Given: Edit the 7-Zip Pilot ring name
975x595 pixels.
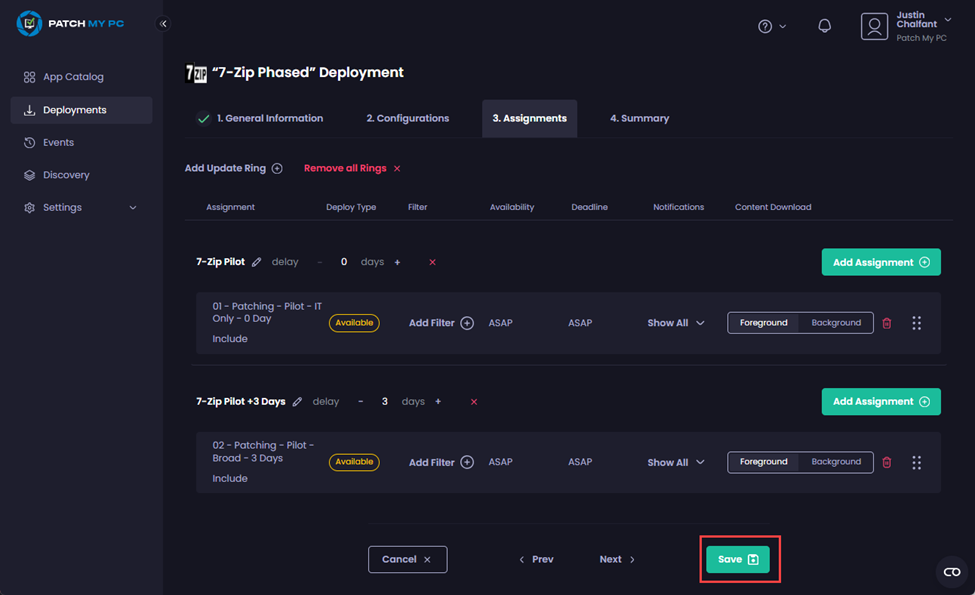Looking at the screenshot, I should [256, 261].
